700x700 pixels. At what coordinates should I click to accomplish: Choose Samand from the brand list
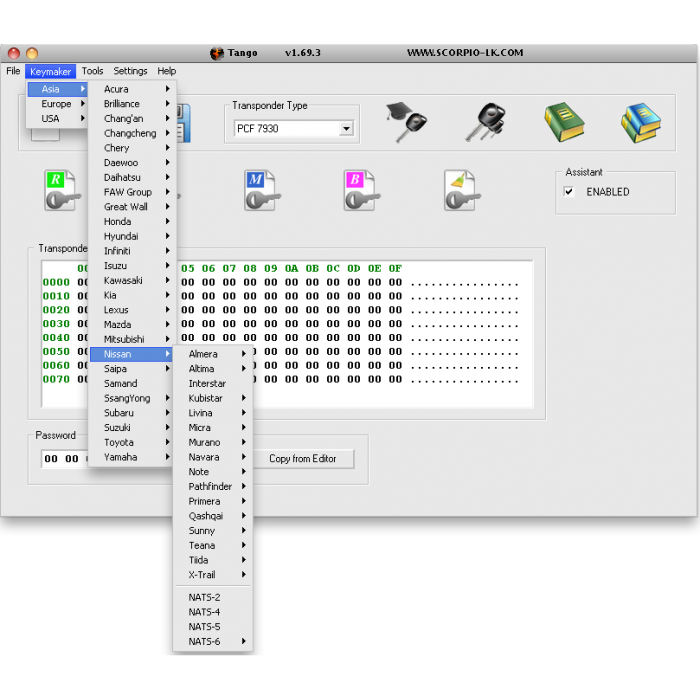point(131,384)
